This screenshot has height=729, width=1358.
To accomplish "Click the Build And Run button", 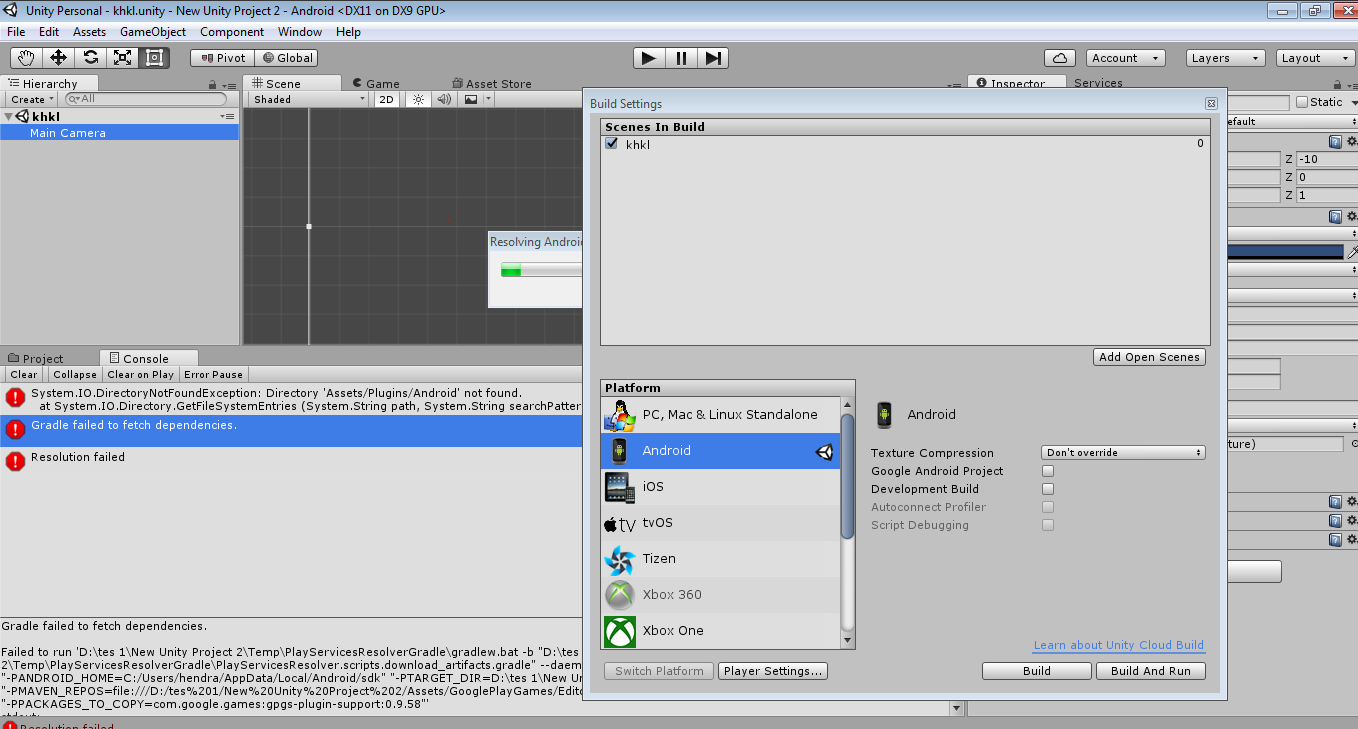I will click(x=1151, y=671).
